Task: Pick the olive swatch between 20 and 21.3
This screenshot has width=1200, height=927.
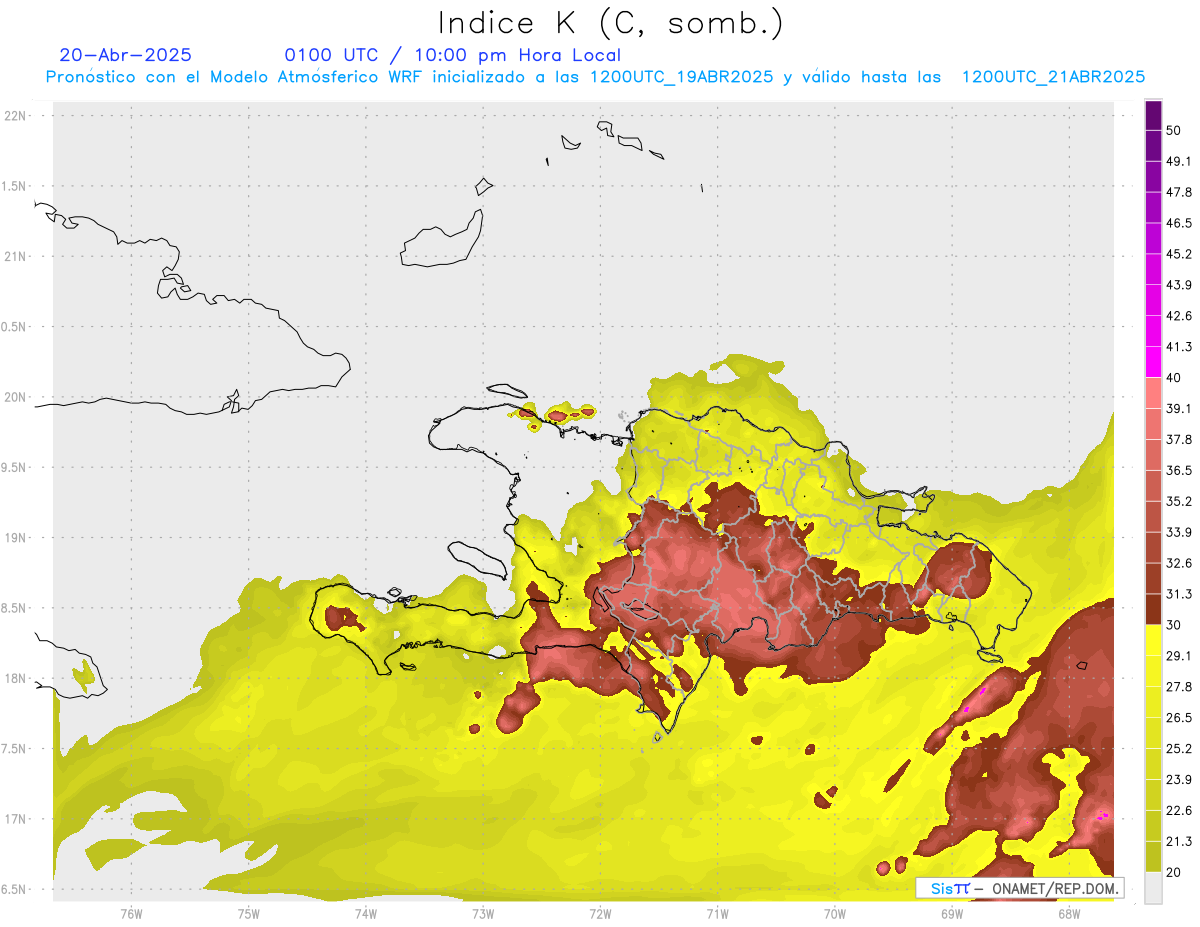Action: tap(1154, 856)
